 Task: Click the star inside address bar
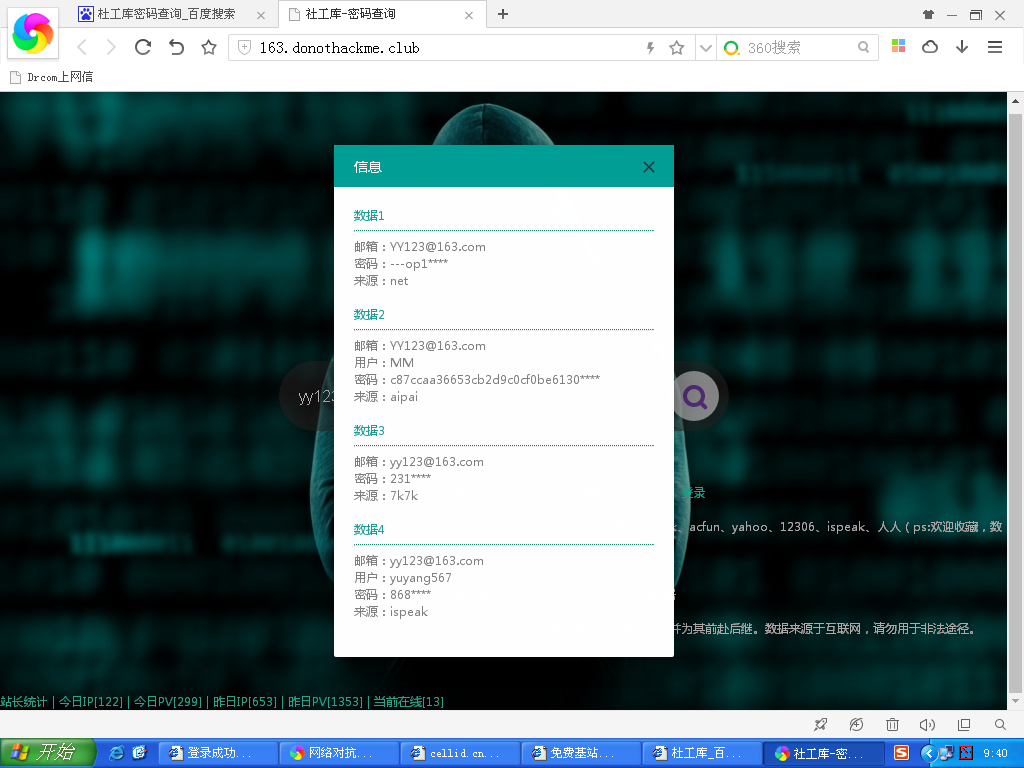[x=677, y=48]
